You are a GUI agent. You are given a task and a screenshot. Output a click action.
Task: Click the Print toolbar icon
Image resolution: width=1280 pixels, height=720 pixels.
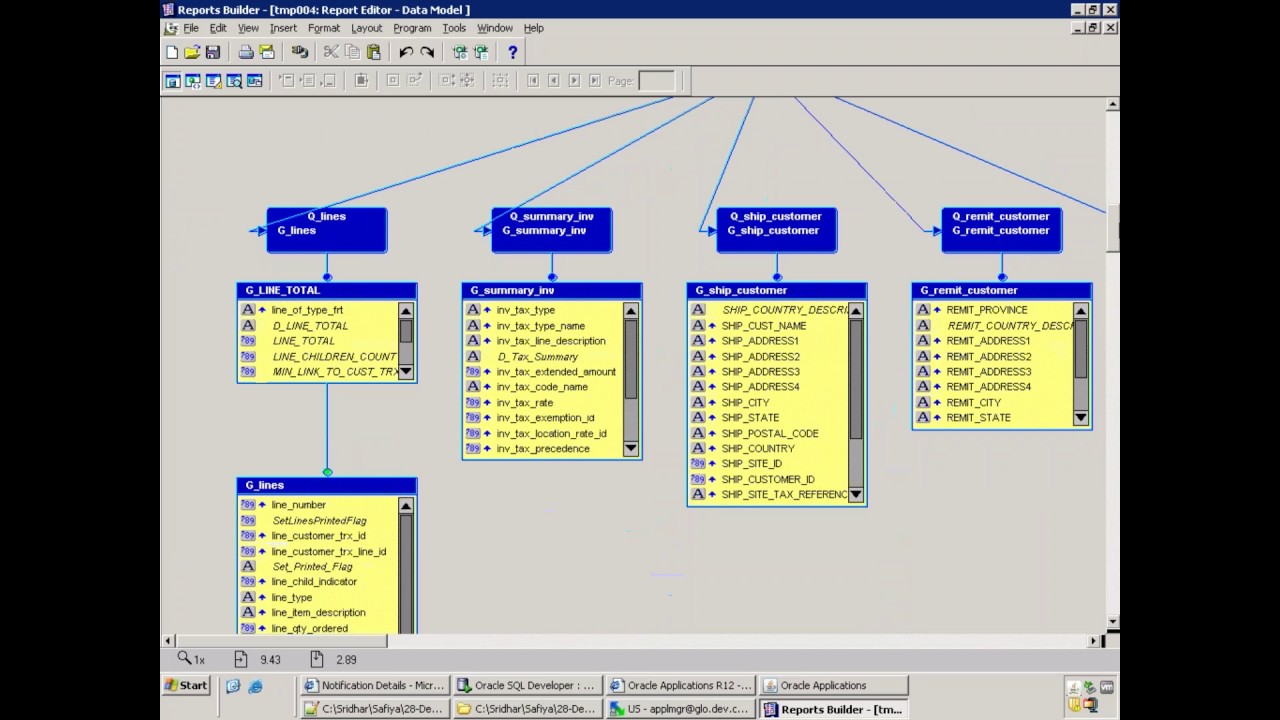(x=246, y=52)
